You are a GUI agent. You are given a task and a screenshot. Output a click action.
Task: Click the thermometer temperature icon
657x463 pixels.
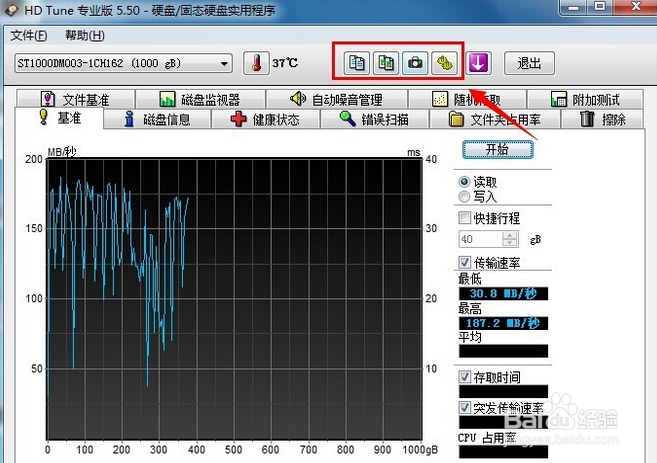coord(258,63)
